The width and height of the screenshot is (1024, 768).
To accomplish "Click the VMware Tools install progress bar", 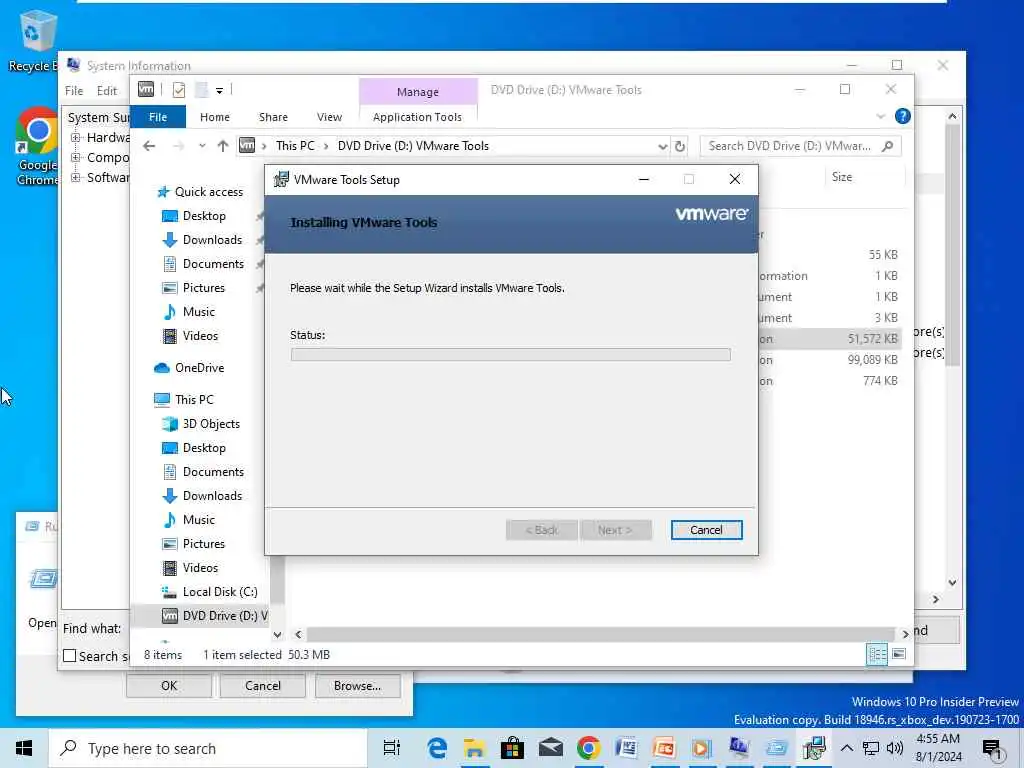I will click(x=510, y=355).
